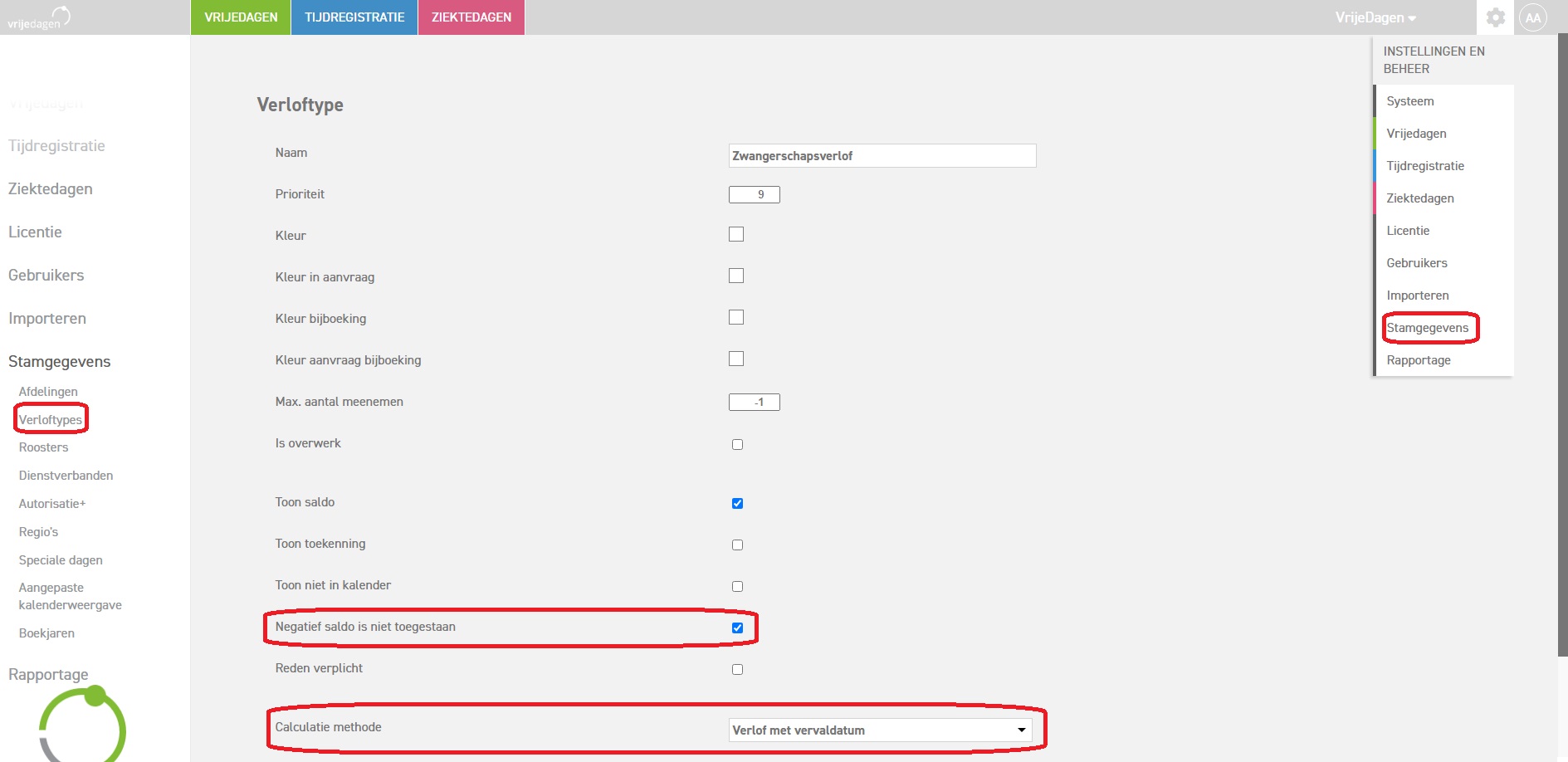
Task: Switch to the TIJDREGISTRATIE tab
Action: click(x=354, y=17)
